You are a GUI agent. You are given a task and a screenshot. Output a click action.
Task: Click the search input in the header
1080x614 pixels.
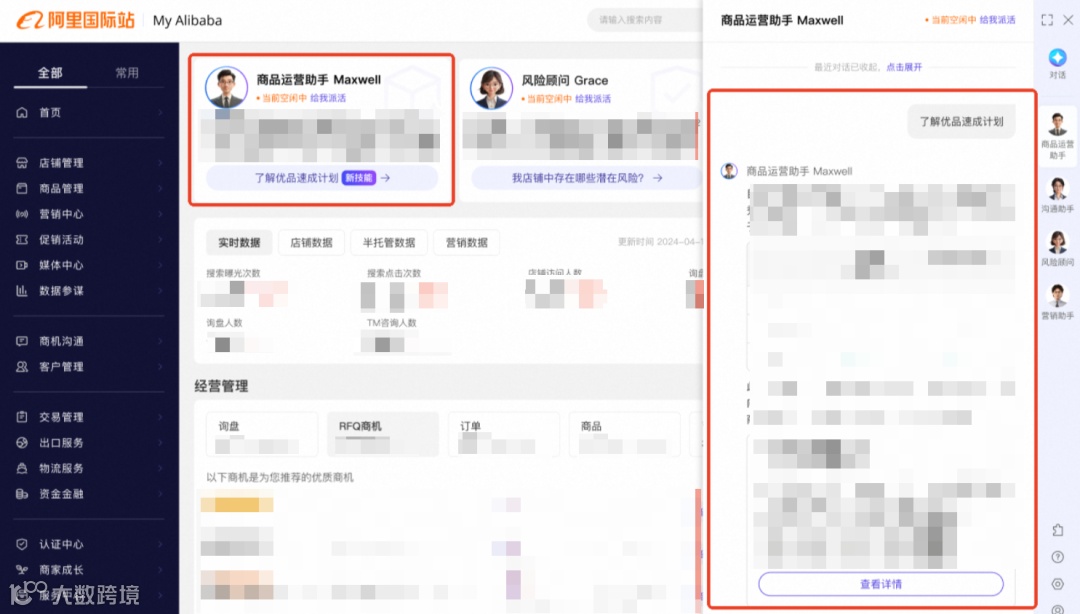(645, 20)
